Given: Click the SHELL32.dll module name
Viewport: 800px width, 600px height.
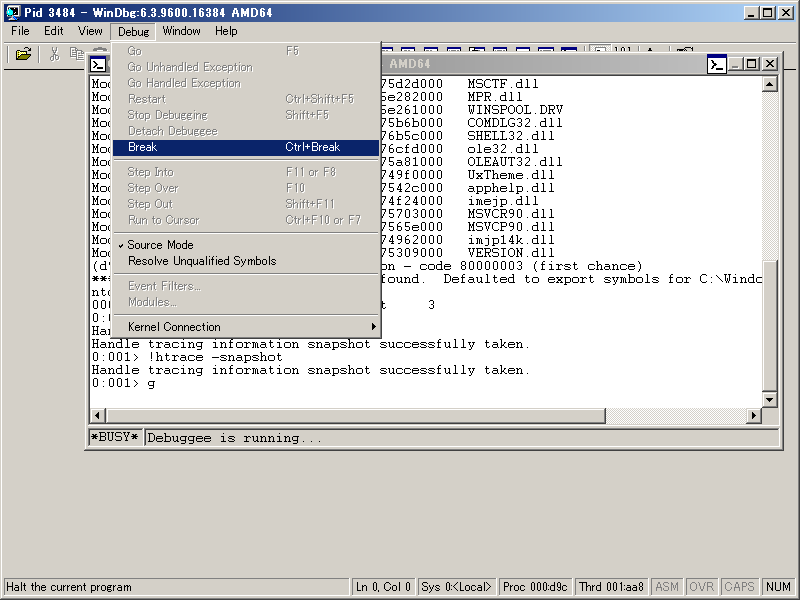Looking at the screenshot, I should click(x=511, y=136).
